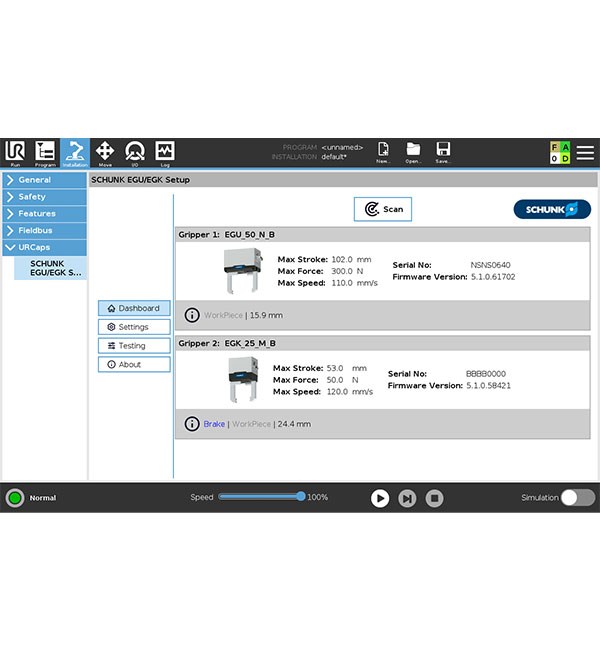Screen dimensions: 600x650
Task: Open the Move tab icon
Action: [105, 153]
